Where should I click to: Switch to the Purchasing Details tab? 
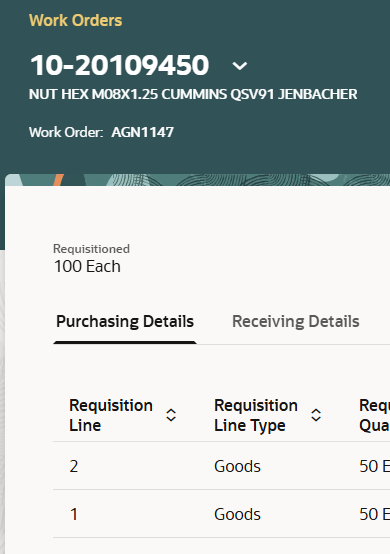(125, 322)
